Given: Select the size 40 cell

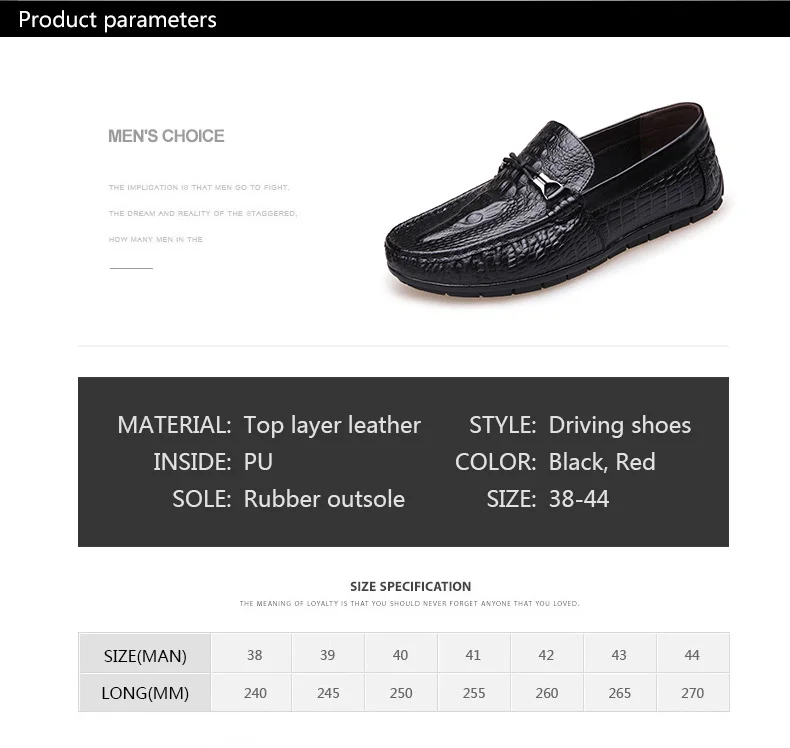Looking at the screenshot, I should [x=400, y=655].
